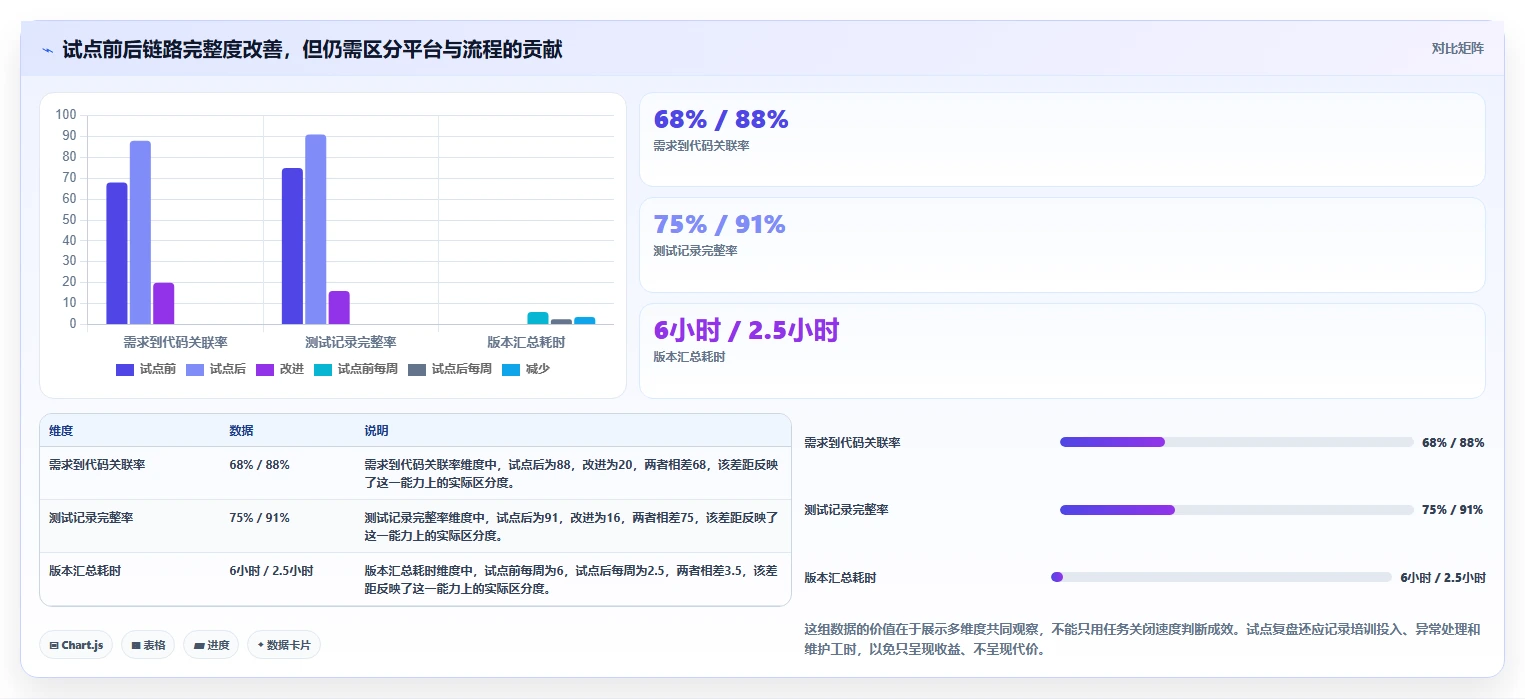Click the 试点后 bar for 测试记录完整率
The width and height of the screenshot is (1525, 699).
(315, 229)
